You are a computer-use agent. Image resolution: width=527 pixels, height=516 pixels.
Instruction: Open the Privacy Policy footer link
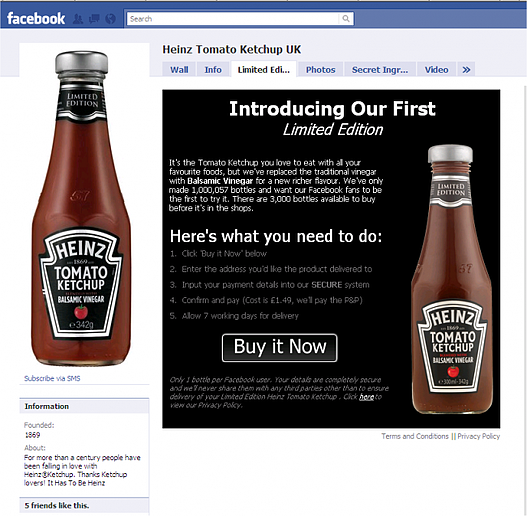[479, 436]
